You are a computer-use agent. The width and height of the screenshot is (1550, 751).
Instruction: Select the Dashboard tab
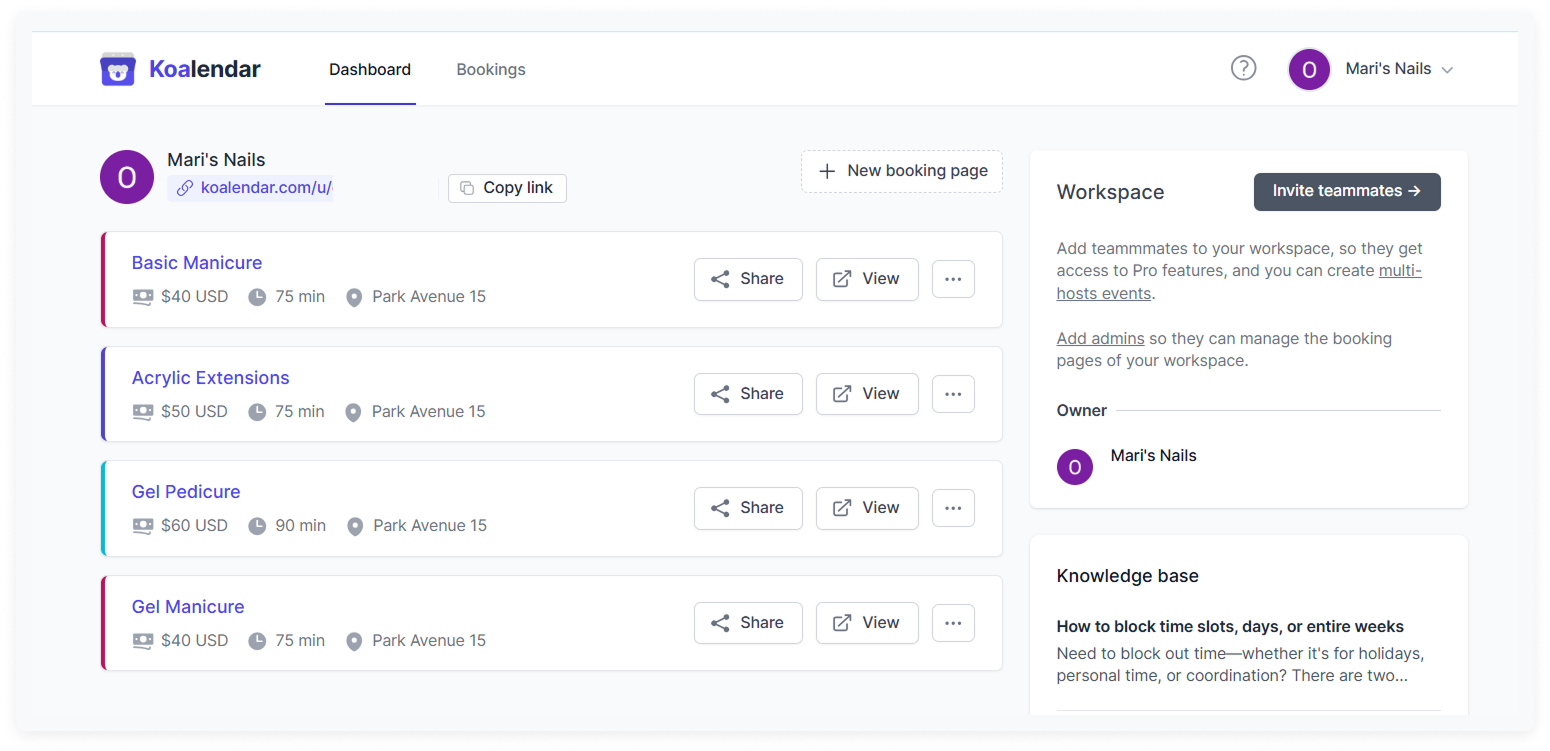click(x=370, y=69)
